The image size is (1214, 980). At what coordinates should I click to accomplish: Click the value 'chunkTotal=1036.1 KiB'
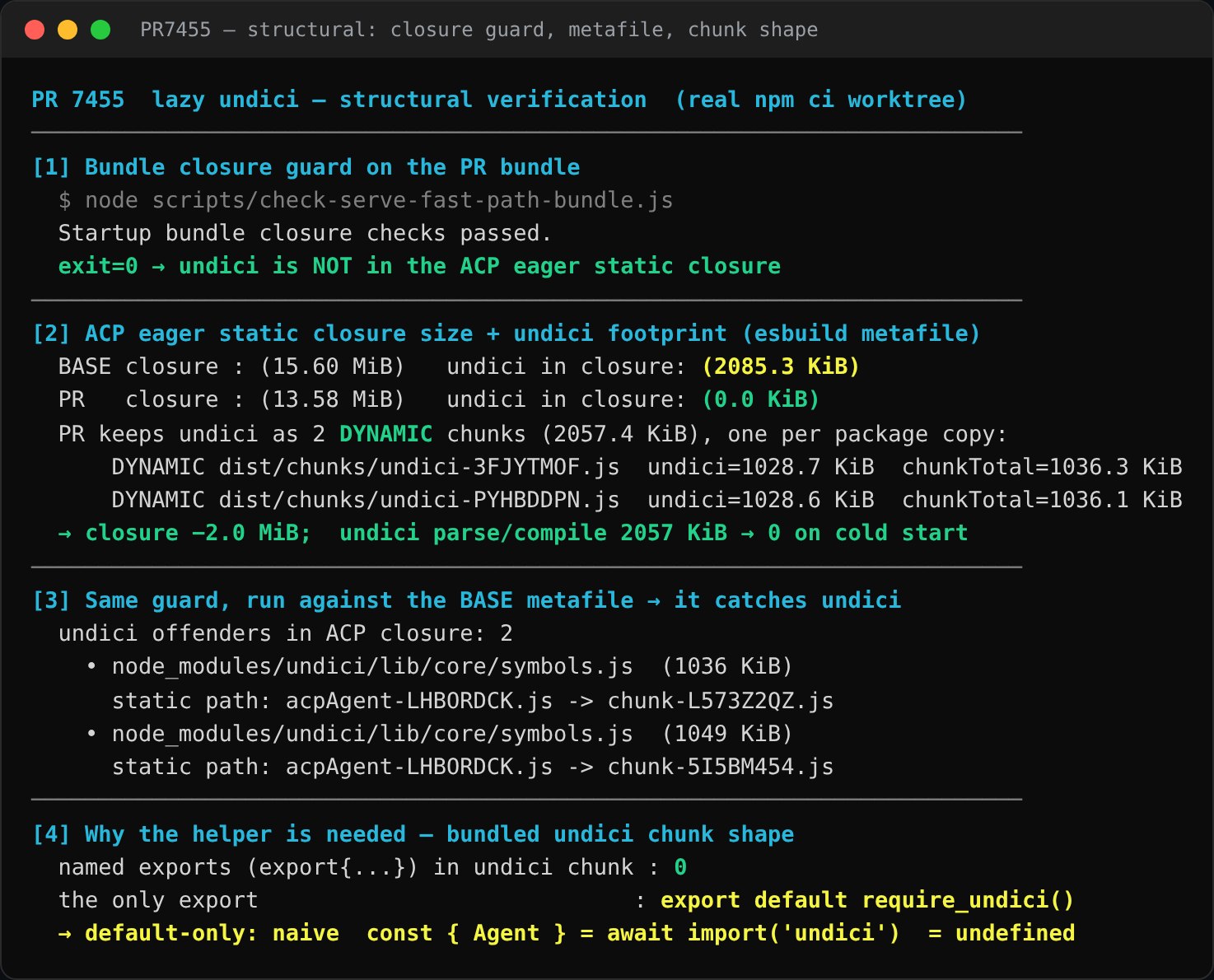pos(1042,500)
